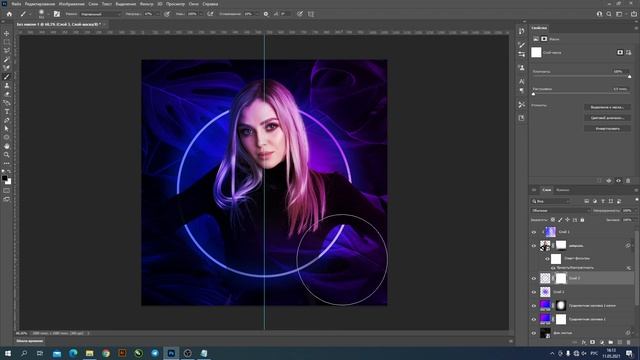Select the Move tool
The width and height of the screenshot is (640, 360).
(x=7, y=33)
